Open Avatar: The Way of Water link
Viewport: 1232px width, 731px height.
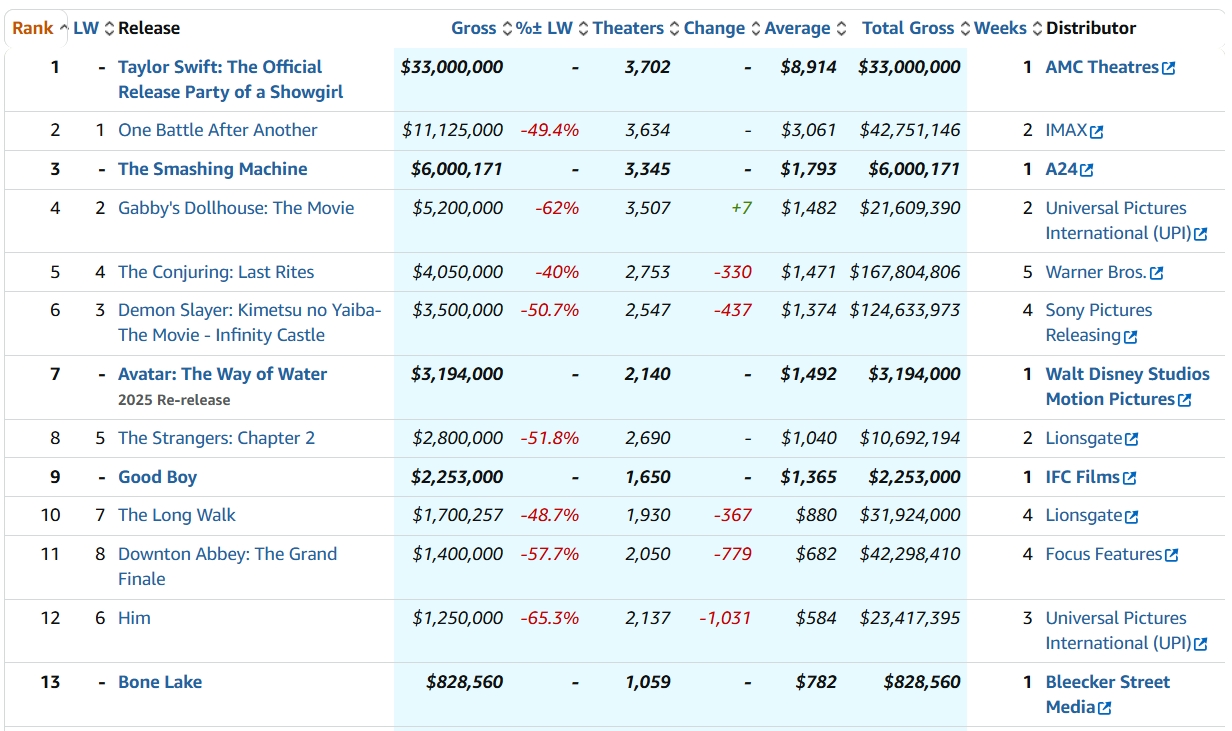tap(222, 374)
